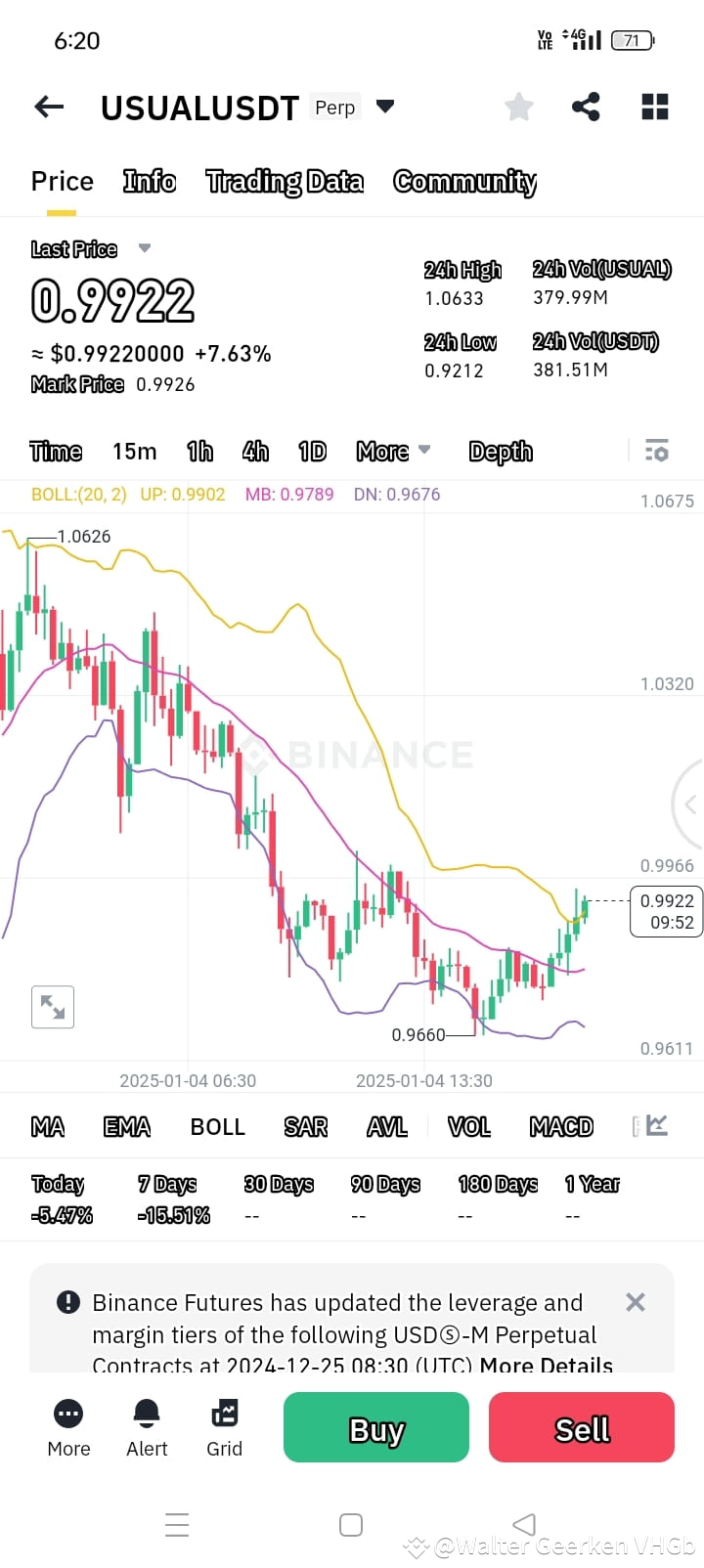Toggle the AVL indicator
The image size is (704, 1568).
point(387,1127)
